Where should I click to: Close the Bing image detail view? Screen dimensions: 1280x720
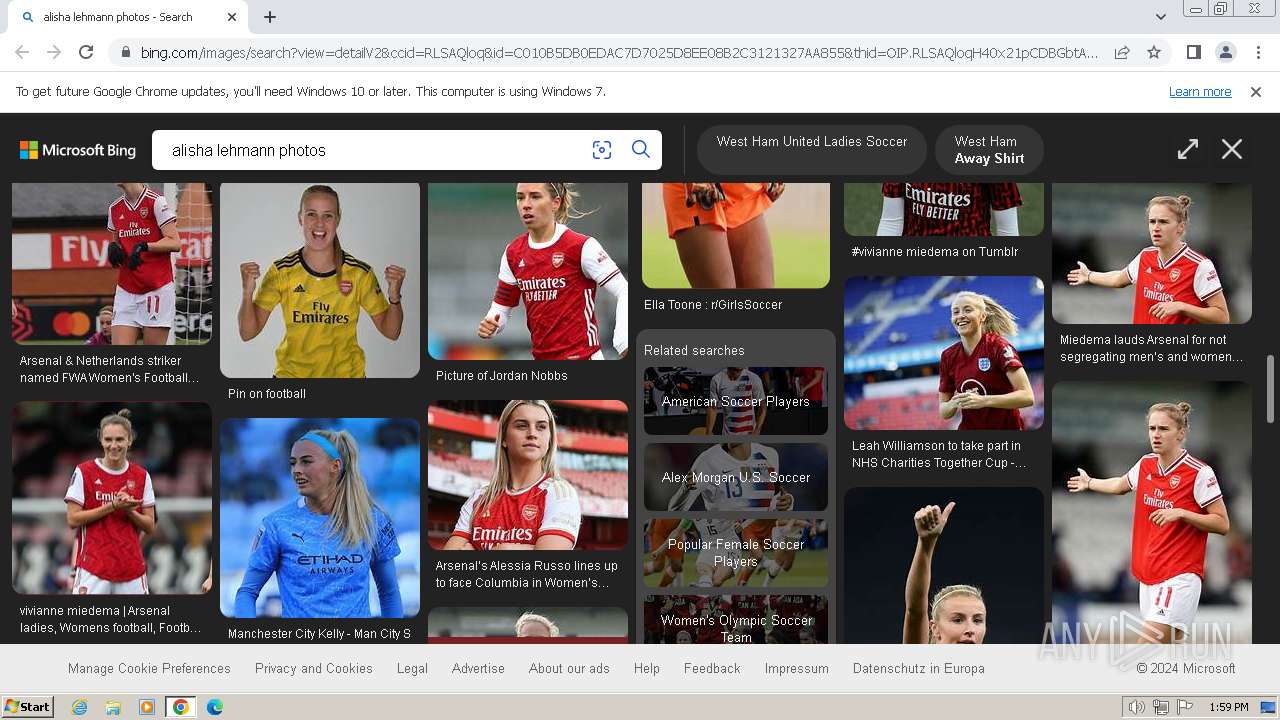(1232, 150)
